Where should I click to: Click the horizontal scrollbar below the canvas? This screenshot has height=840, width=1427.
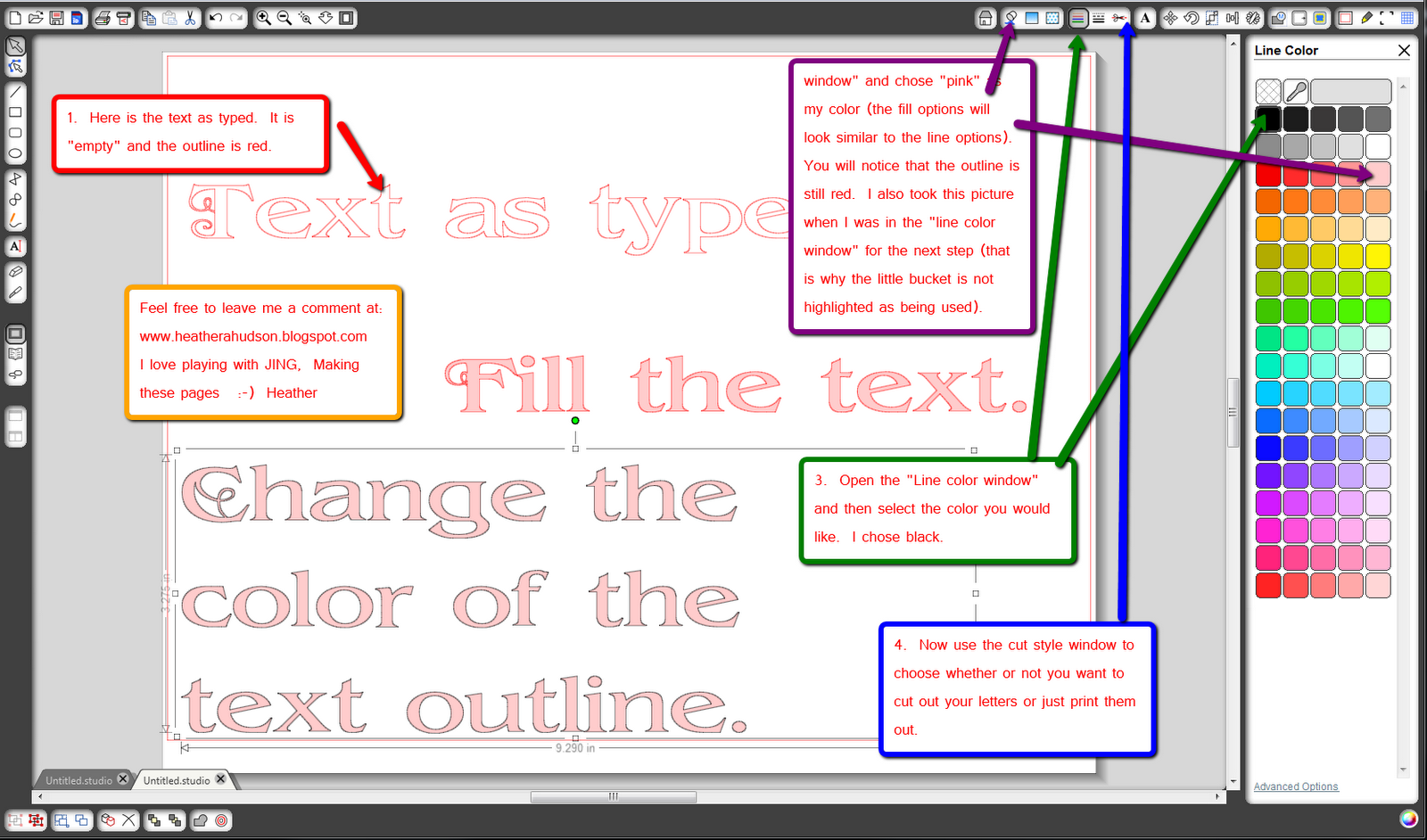coord(613,796)
